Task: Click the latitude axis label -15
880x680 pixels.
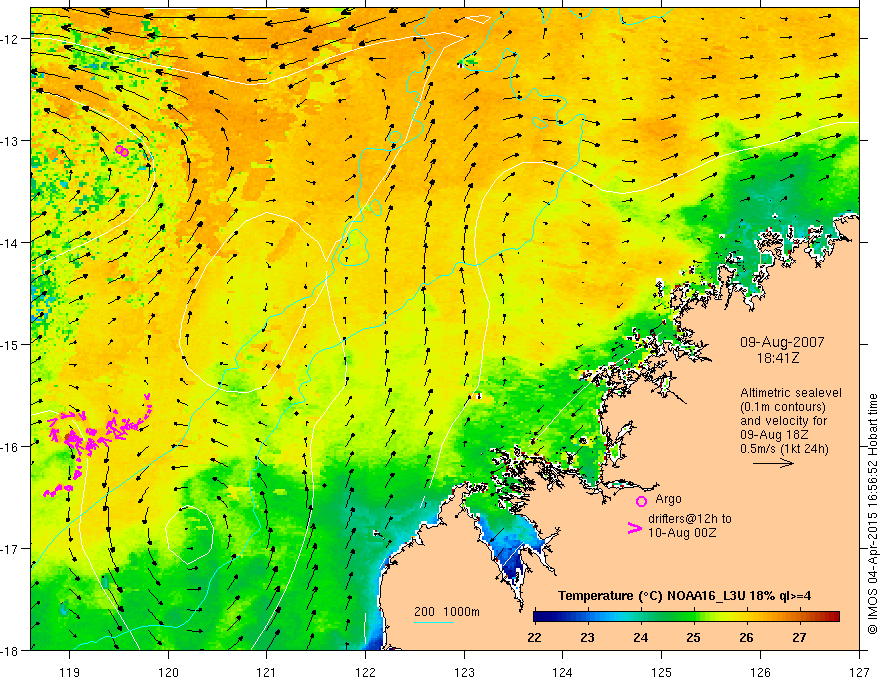Action: [10, 344]
